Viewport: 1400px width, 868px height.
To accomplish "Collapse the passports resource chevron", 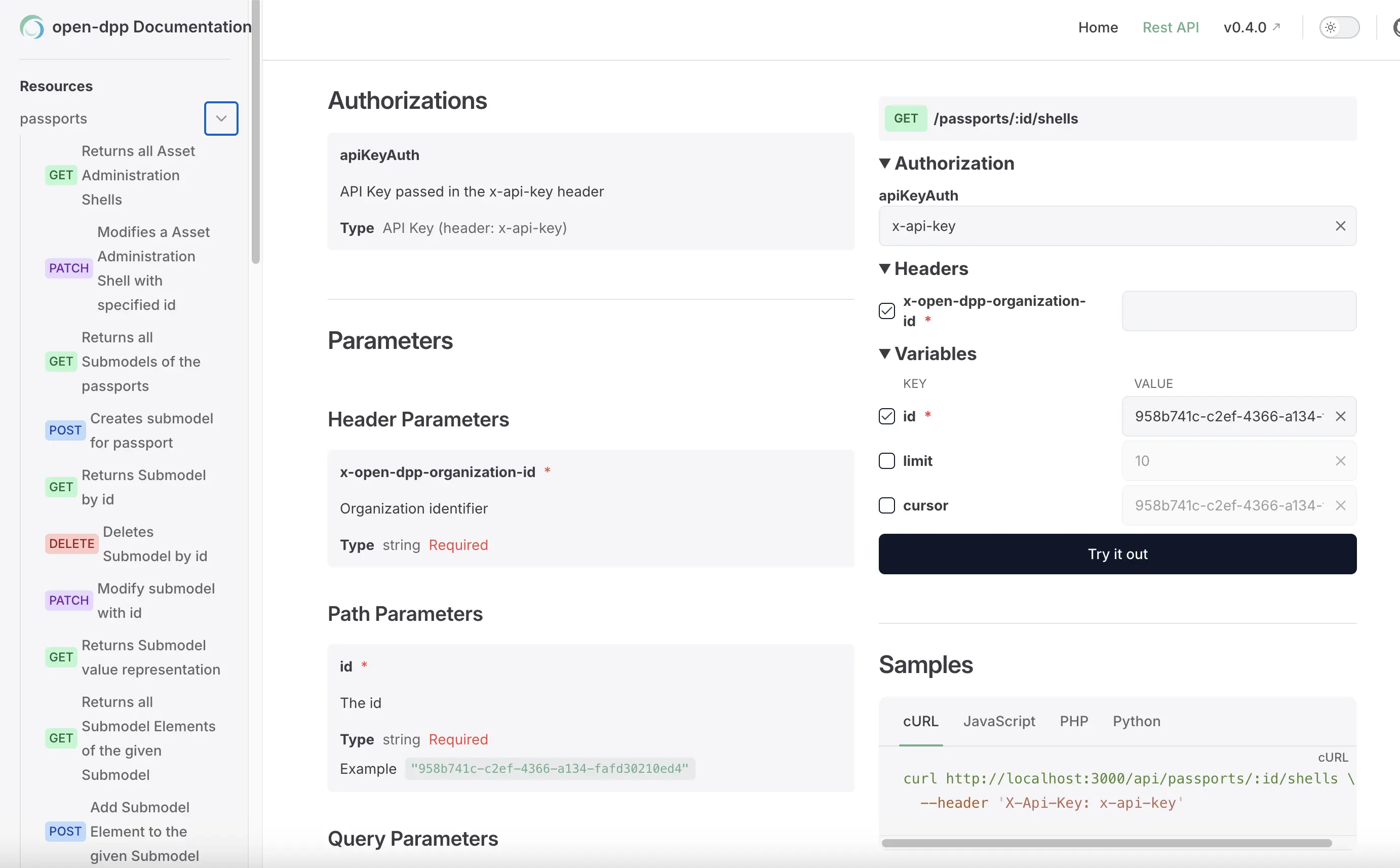I will click(221, 119).
